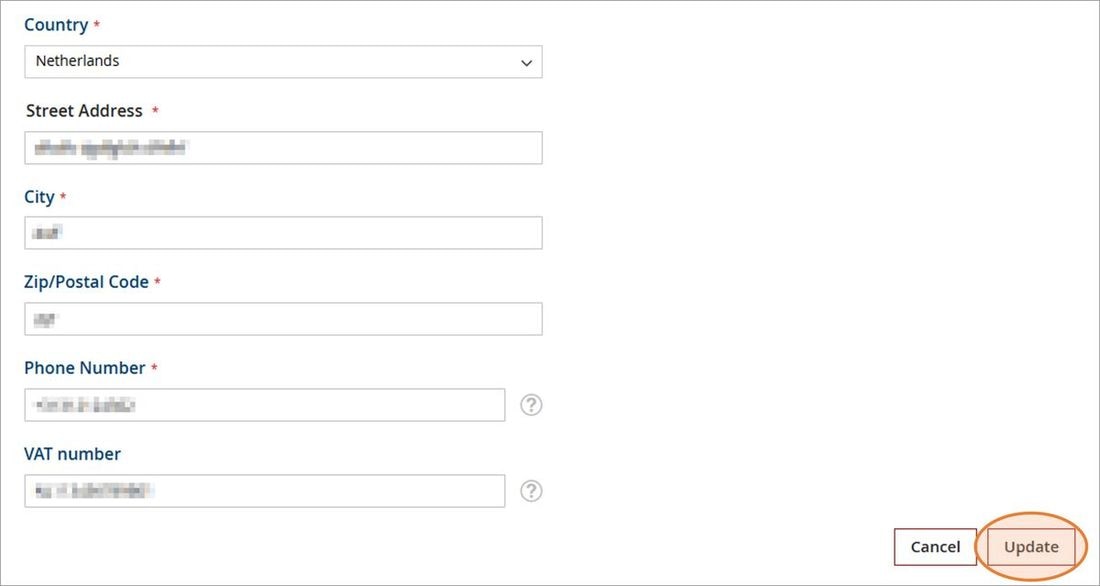The image size is (1100, 586).
Task: Focus the City input field
Action: (x=283, y=232)
